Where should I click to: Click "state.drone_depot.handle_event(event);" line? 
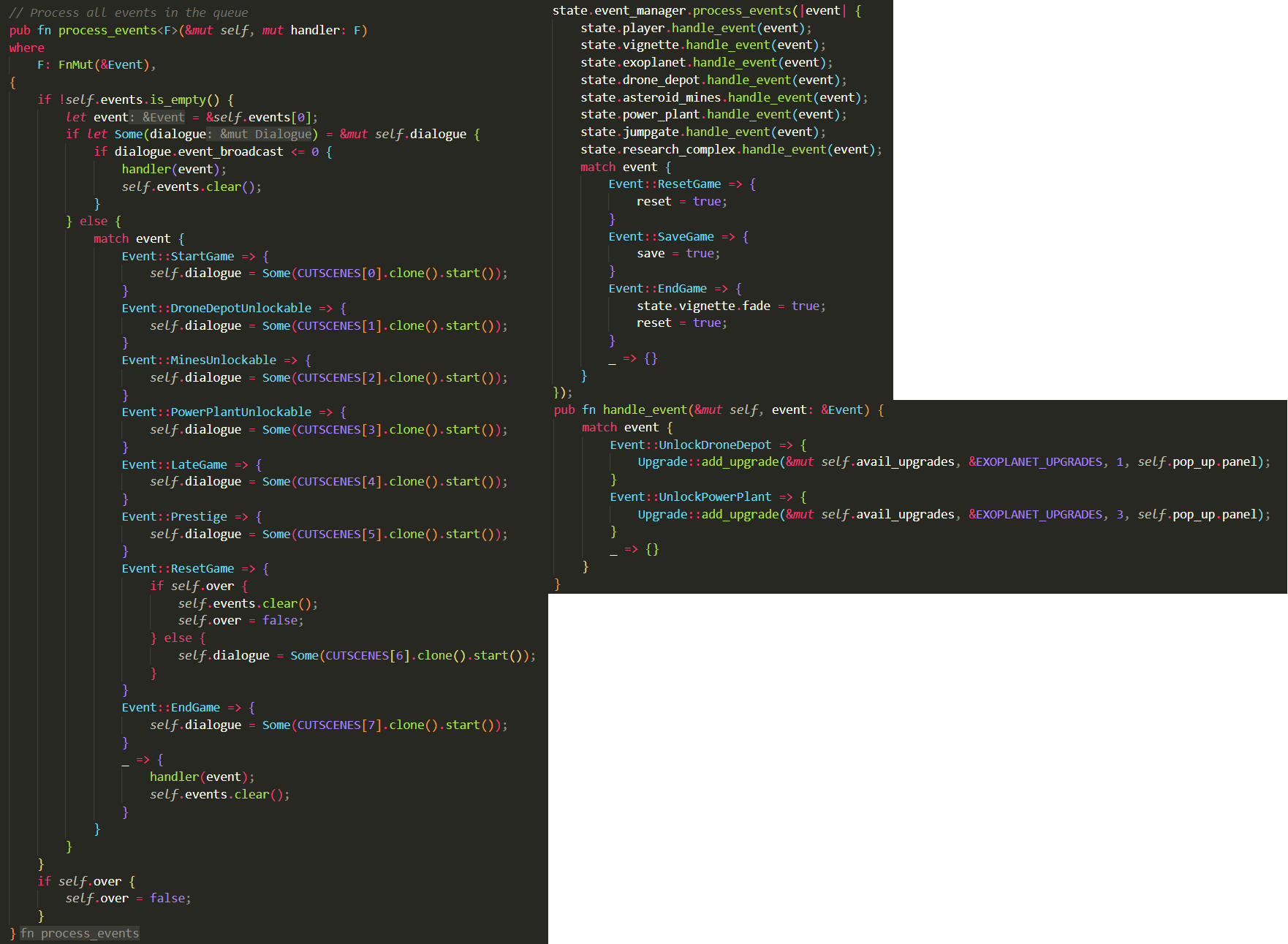point(713,80)
